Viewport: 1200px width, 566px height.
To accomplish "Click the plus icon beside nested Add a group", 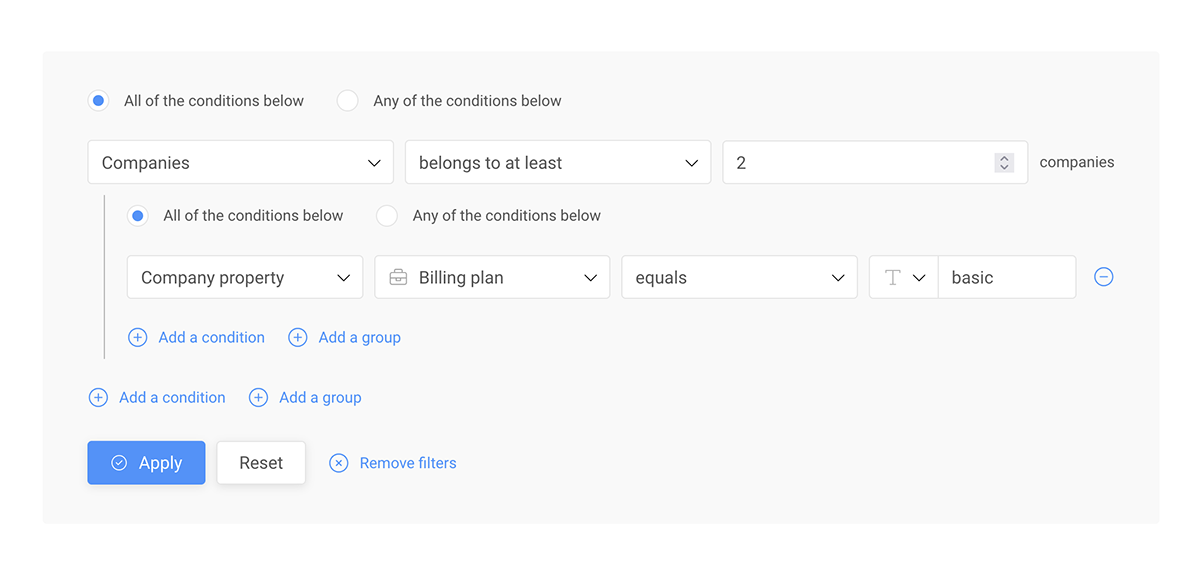I will (298, 337).
